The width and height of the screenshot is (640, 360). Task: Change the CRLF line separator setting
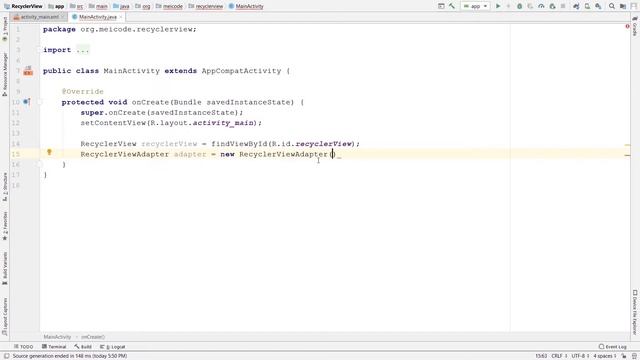[x=559, y=356]
